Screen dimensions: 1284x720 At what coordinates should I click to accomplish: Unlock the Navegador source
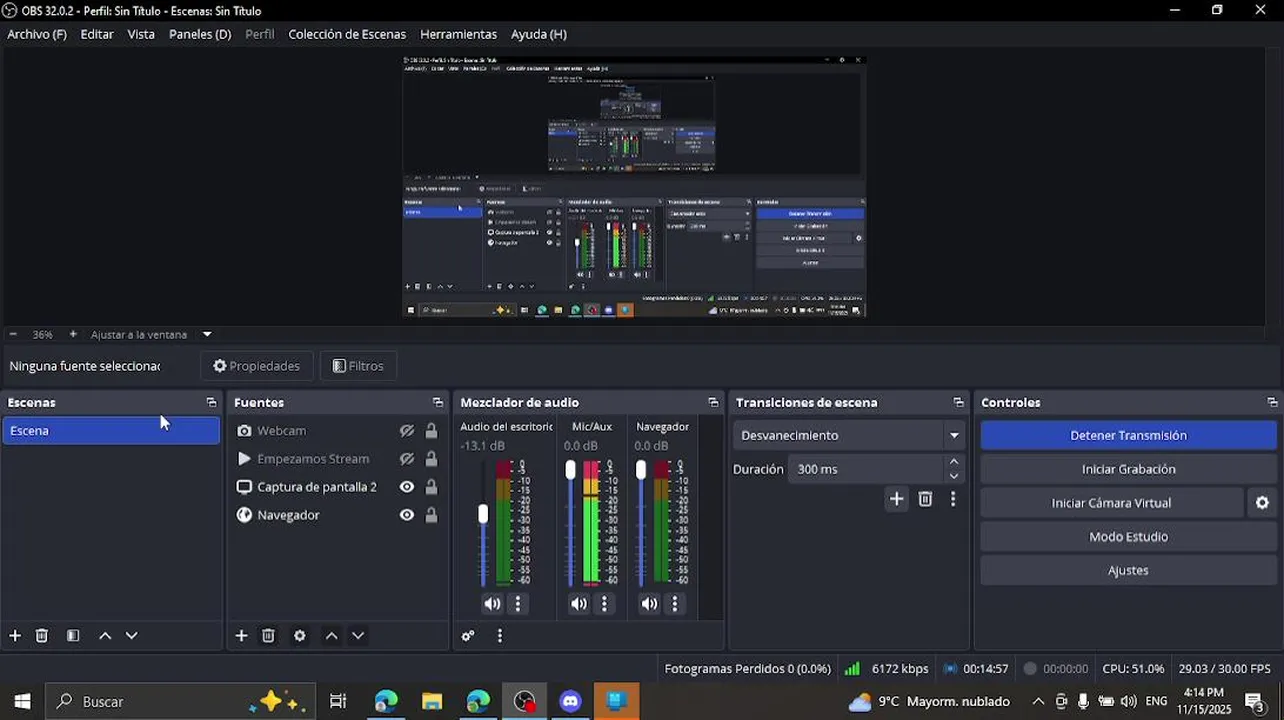(431, 515)
